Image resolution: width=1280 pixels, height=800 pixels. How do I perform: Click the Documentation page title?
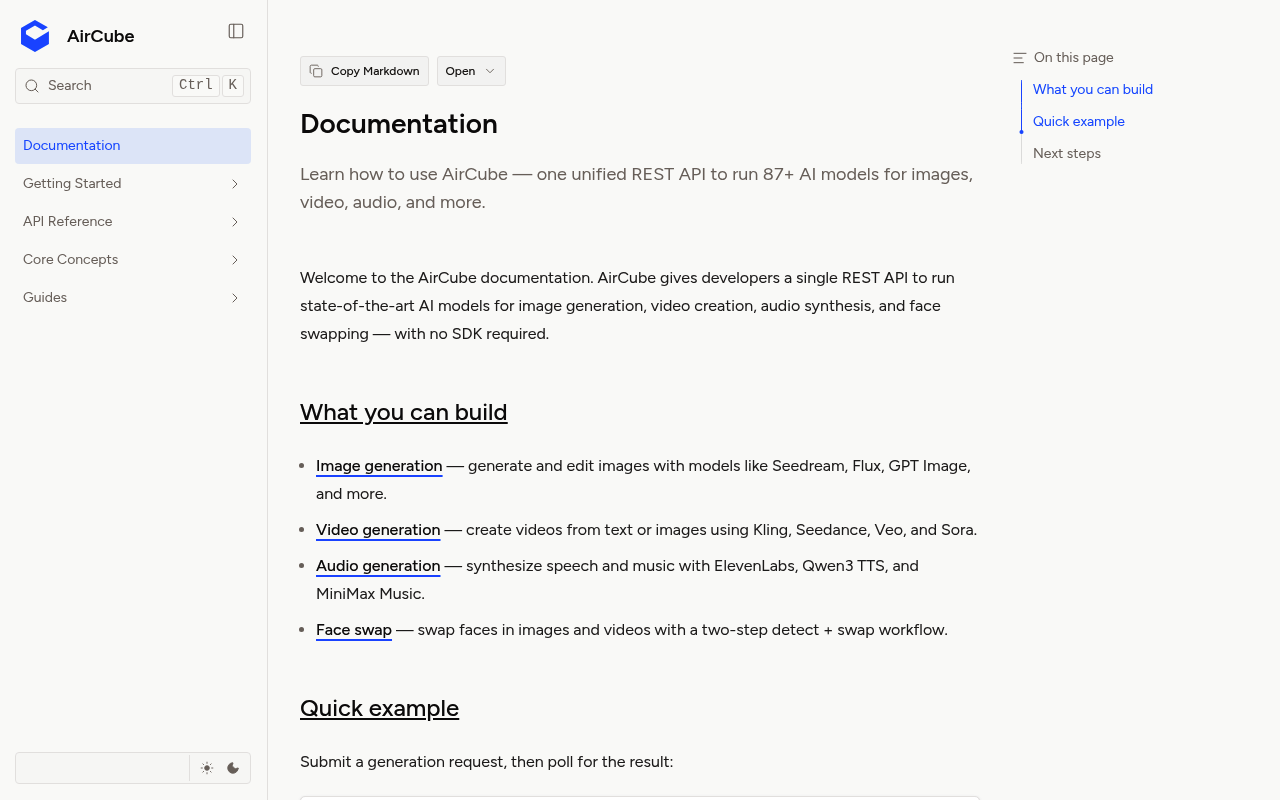click(399, 124)
